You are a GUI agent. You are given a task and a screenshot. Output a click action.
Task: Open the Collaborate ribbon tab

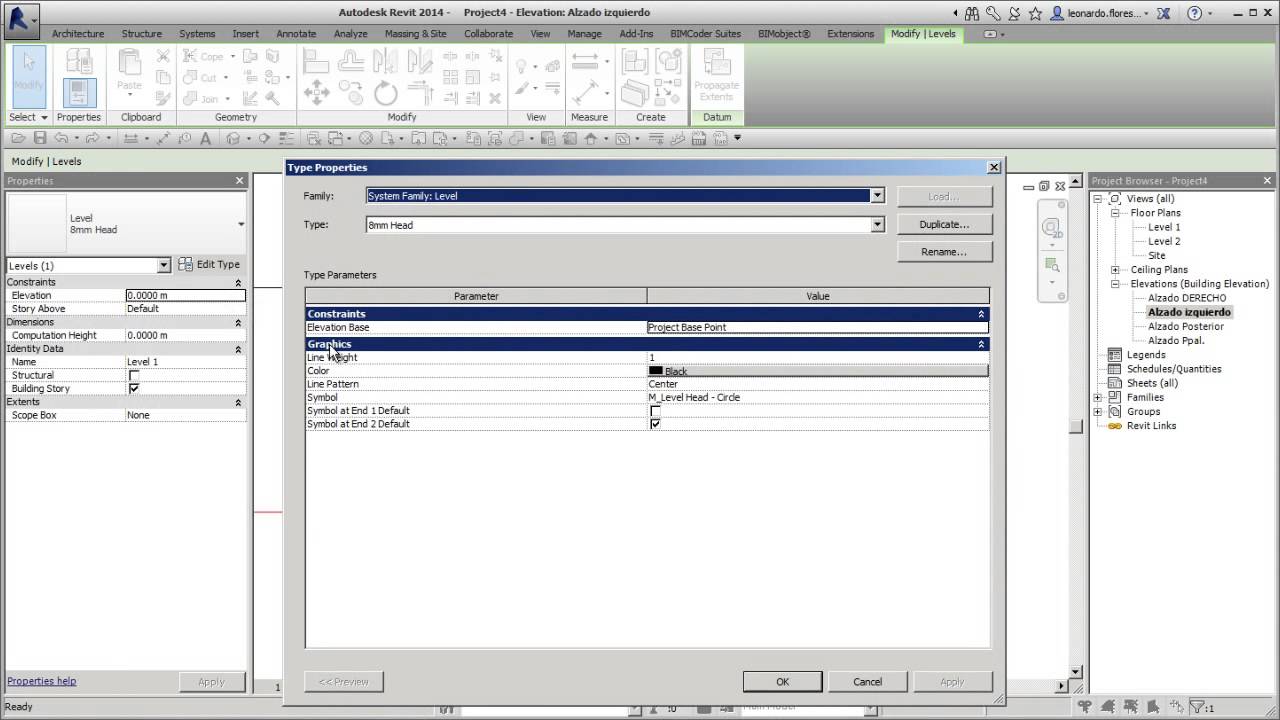(489, 33)
